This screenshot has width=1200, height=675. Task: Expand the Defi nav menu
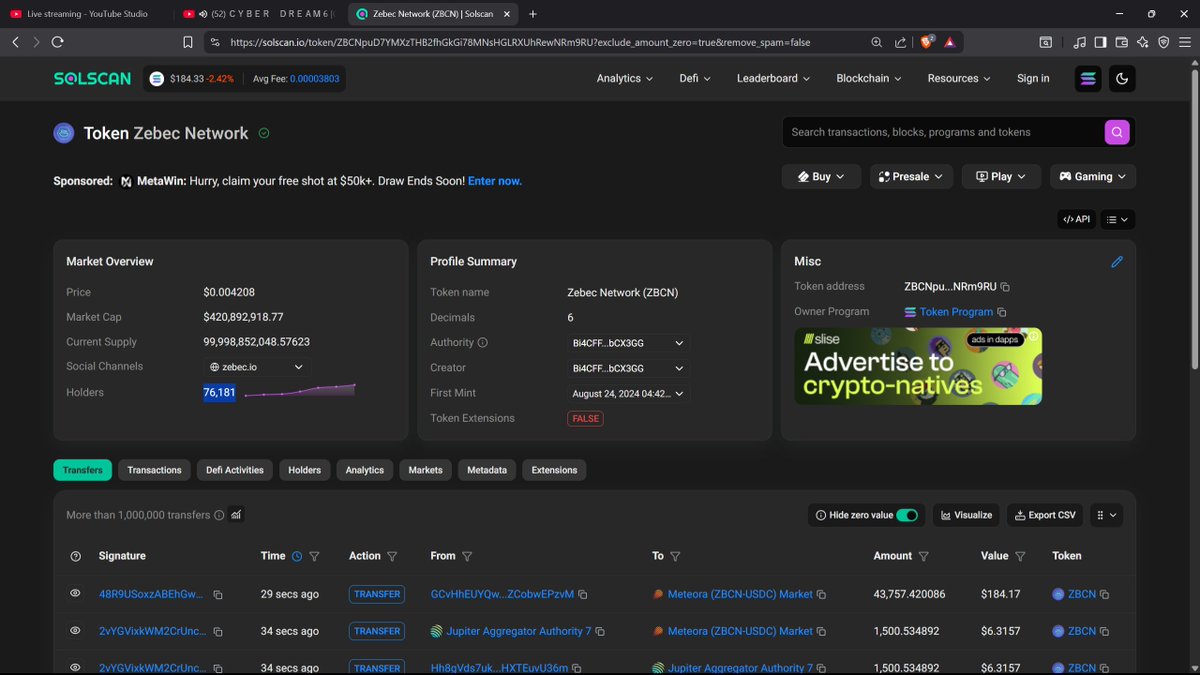[695, 78]
